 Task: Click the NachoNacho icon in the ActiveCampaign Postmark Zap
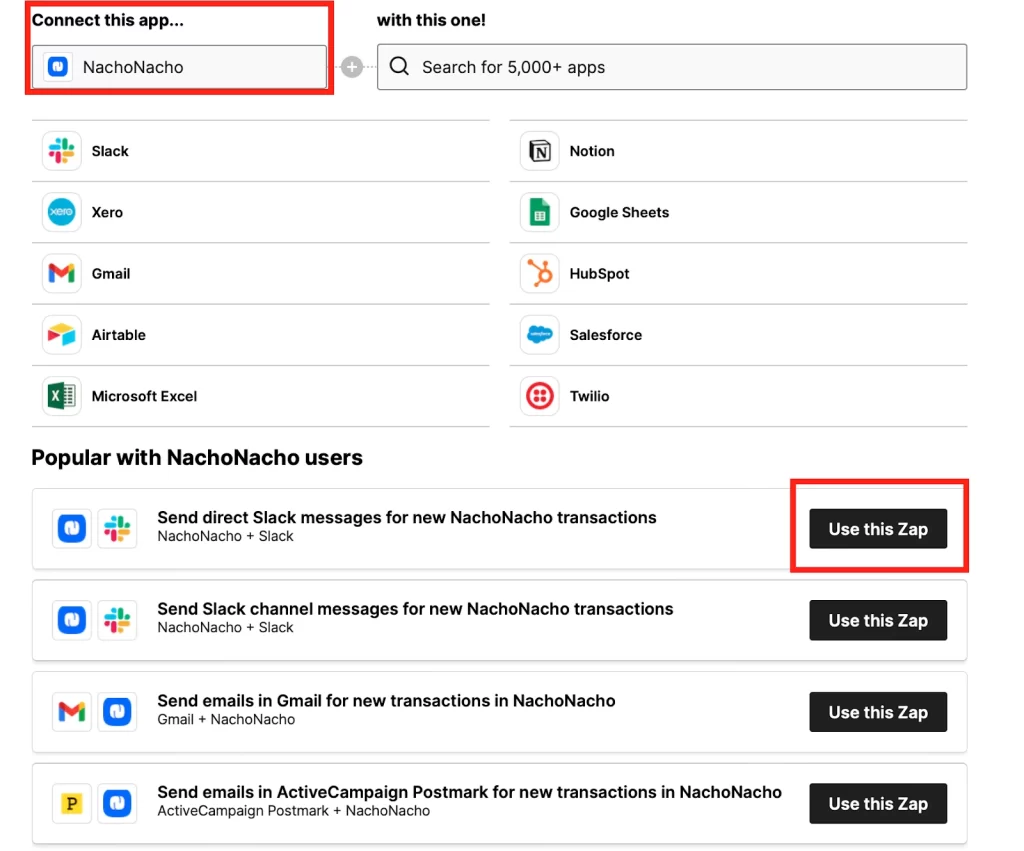click(x=118, y=803)
